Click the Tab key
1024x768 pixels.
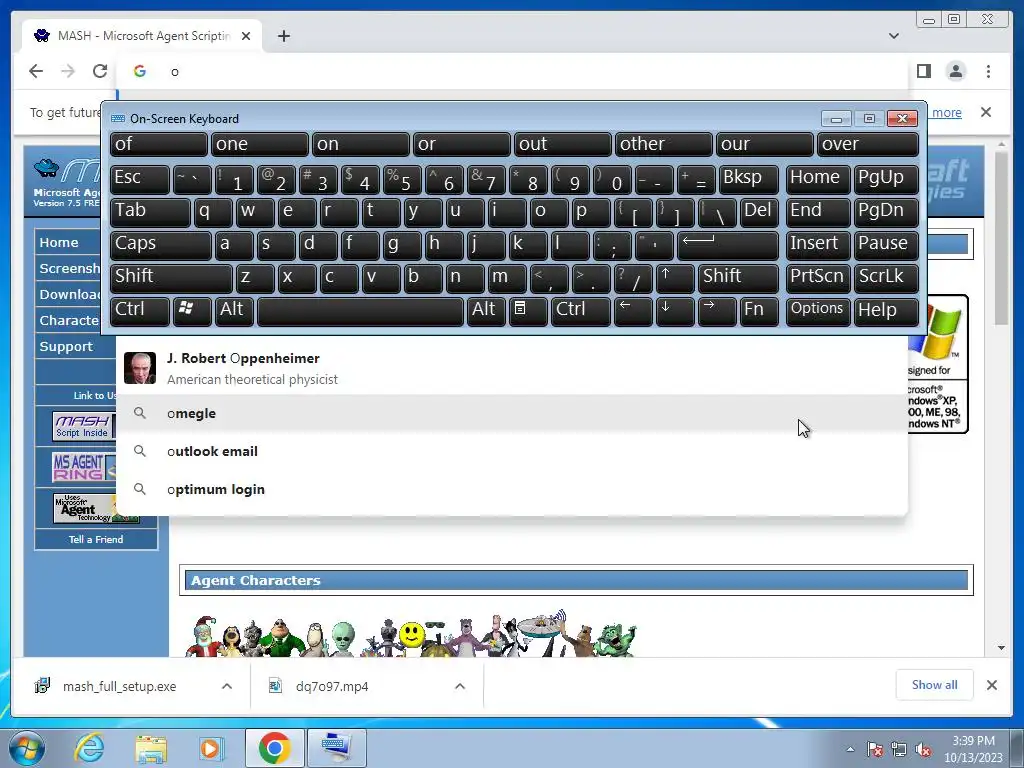point(150,212)
